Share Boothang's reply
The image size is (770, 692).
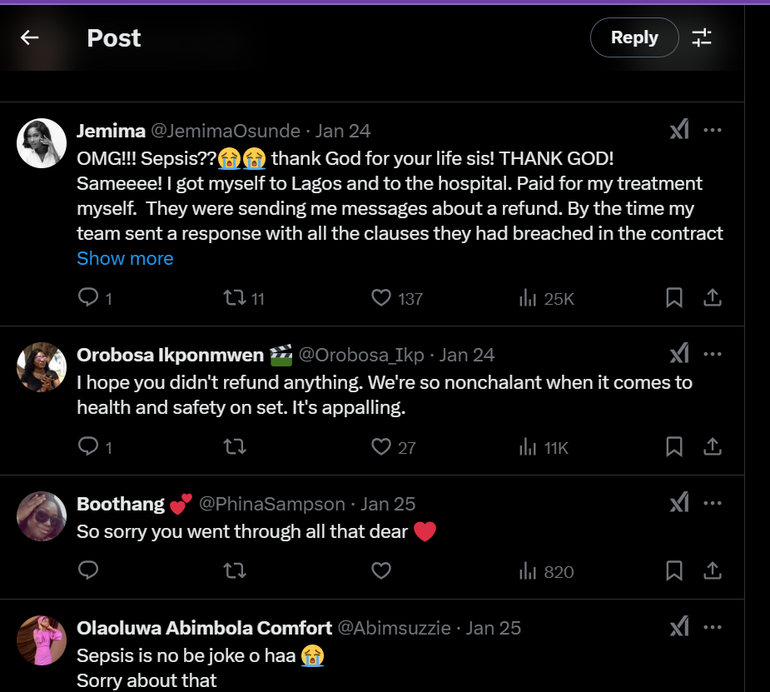point(713,571)
